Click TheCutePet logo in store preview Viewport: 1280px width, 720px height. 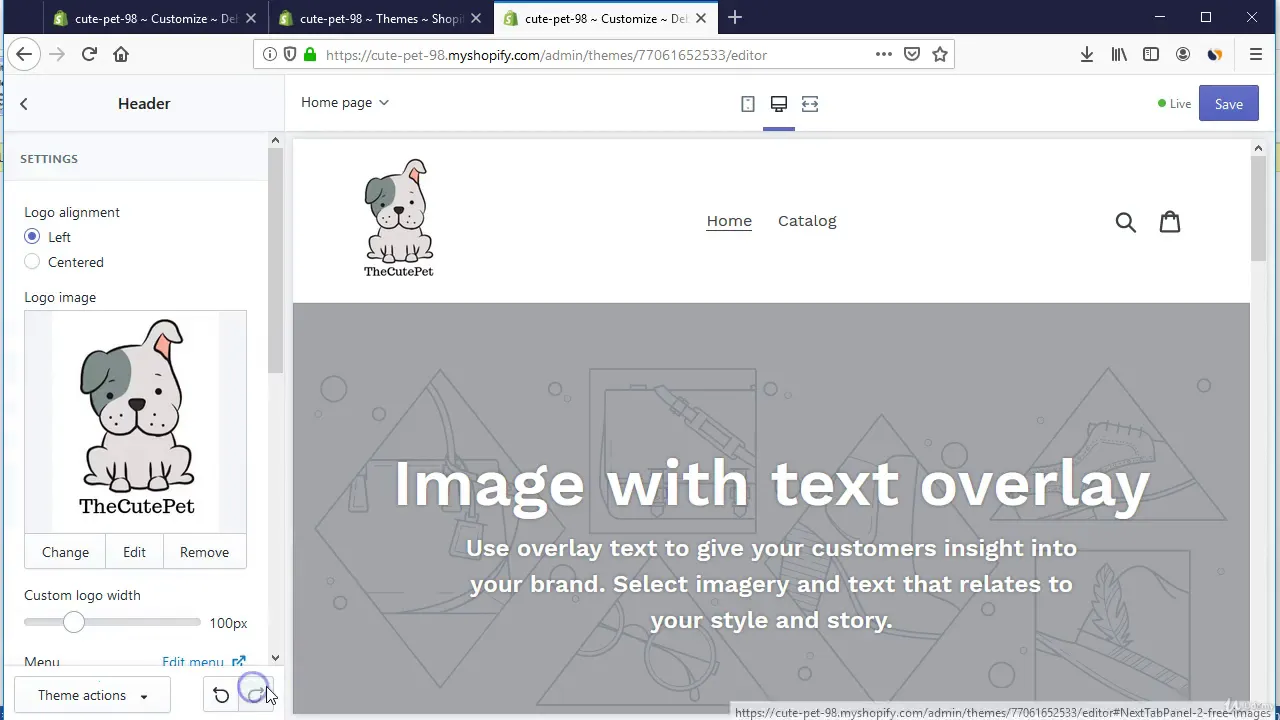click(x=398, y=218)
